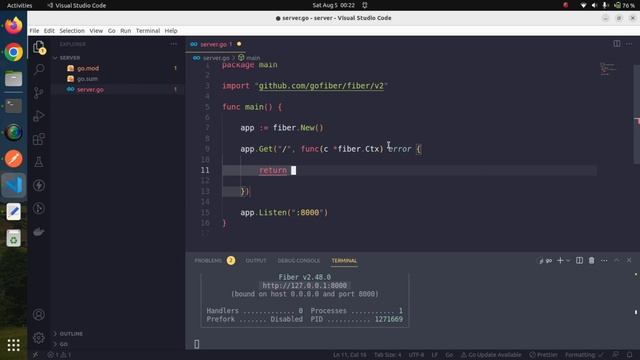Change Go language mode in status bar
This screenshot has height=360, width=640.
pyautogui.click(x=449, y=355)
